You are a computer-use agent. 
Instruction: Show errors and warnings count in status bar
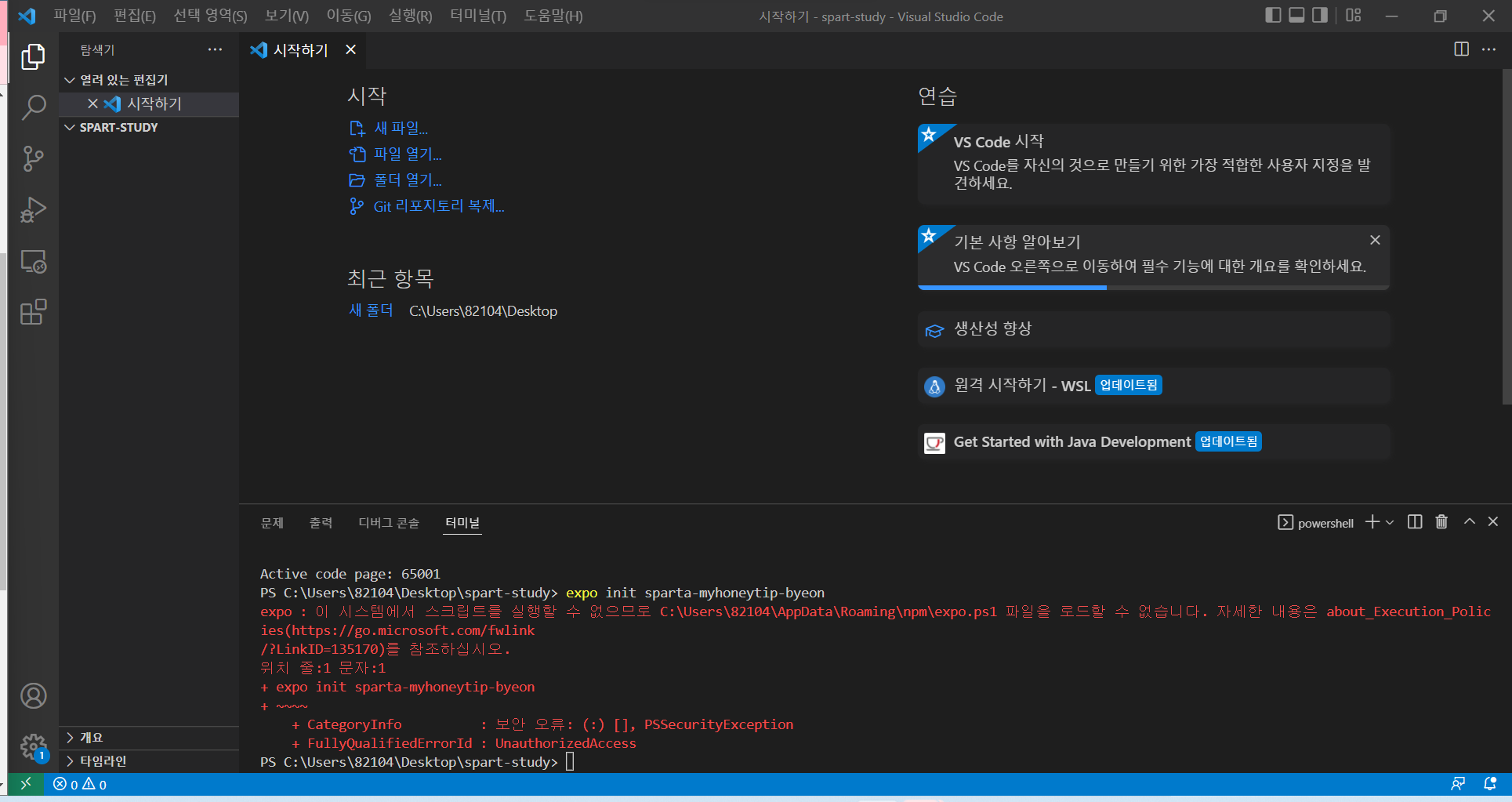click(80, 784)
